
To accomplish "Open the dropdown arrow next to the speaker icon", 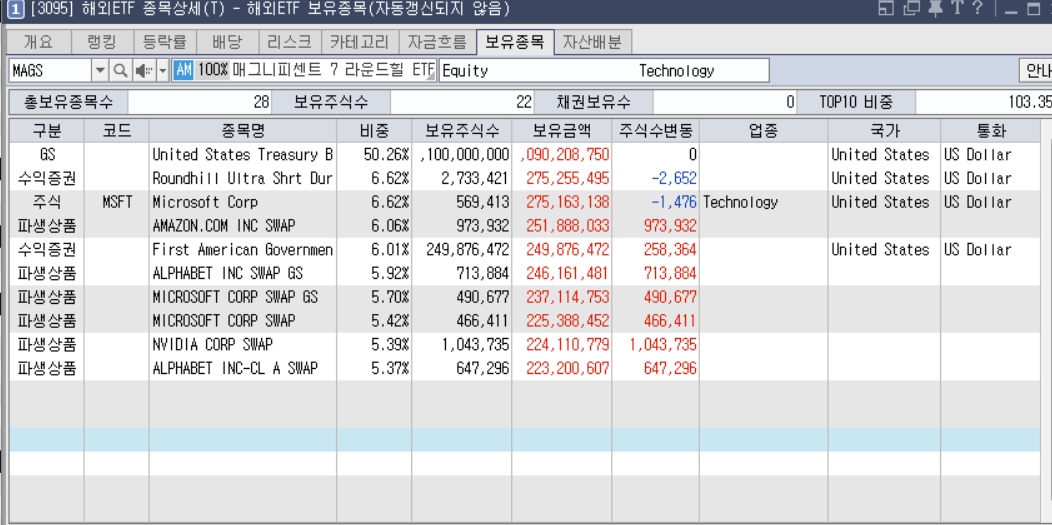I will coord(163,70).
